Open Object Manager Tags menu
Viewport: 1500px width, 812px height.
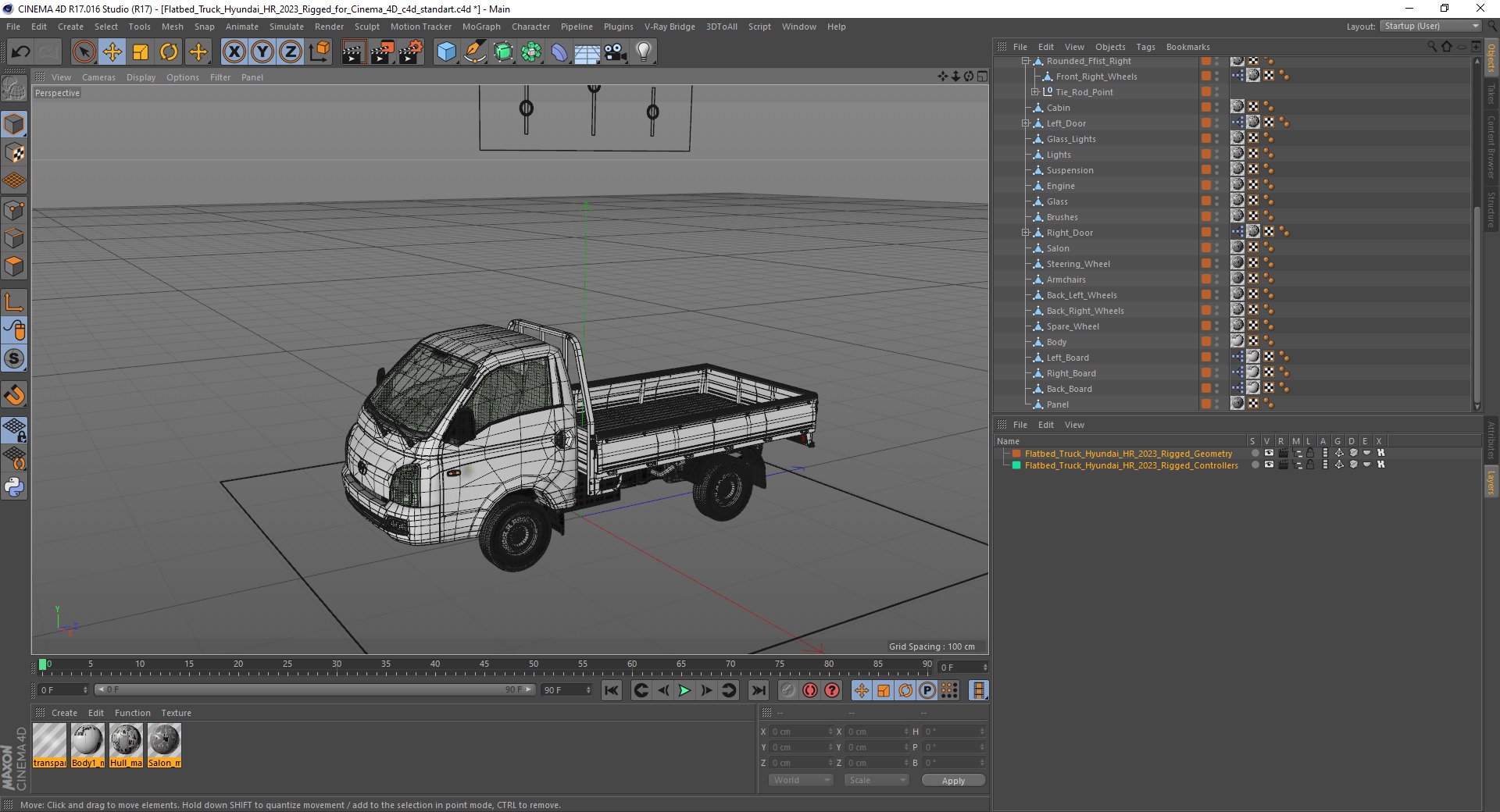click(1145, 47)
